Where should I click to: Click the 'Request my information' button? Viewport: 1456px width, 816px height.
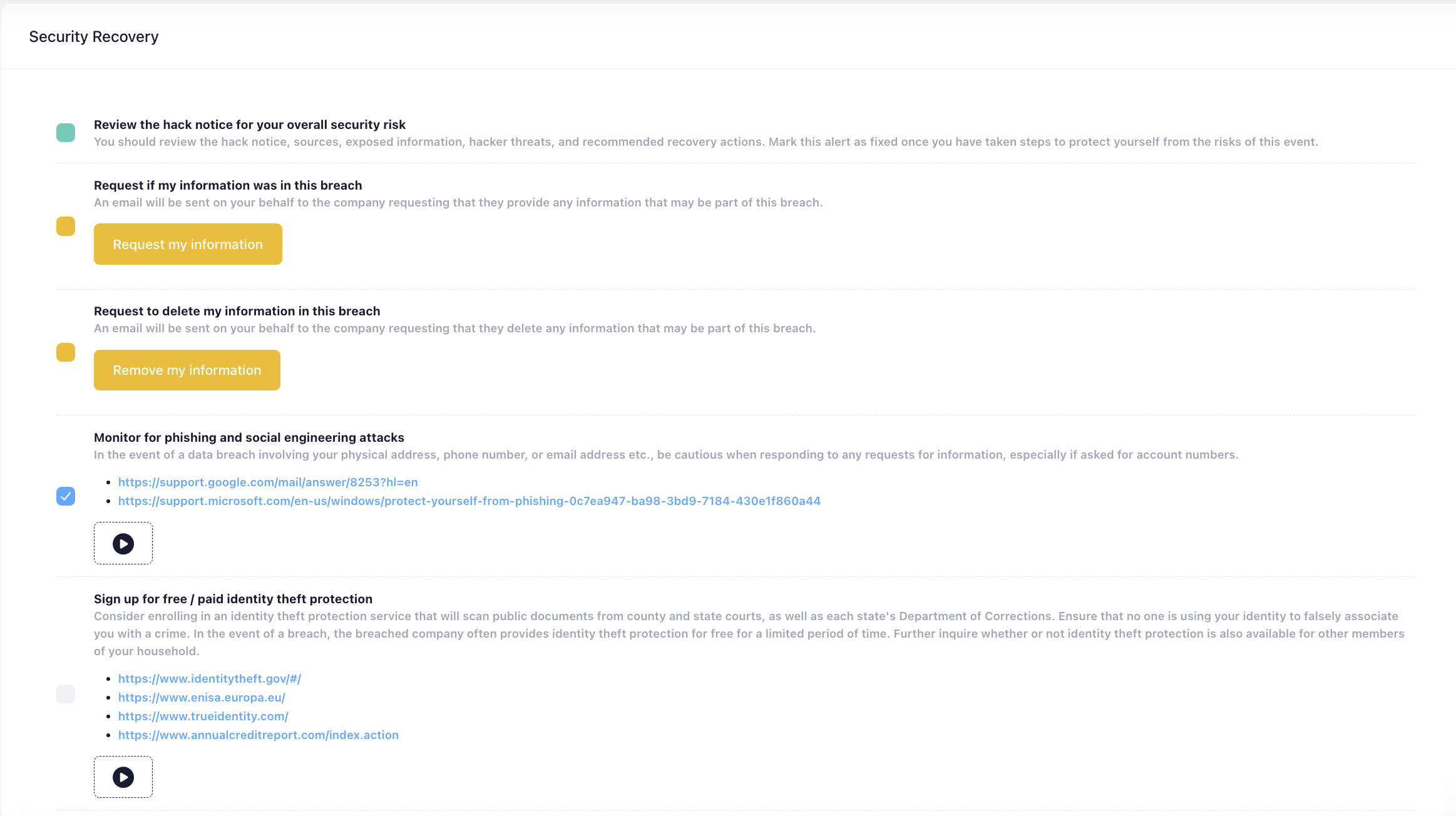tap(187, 243)
